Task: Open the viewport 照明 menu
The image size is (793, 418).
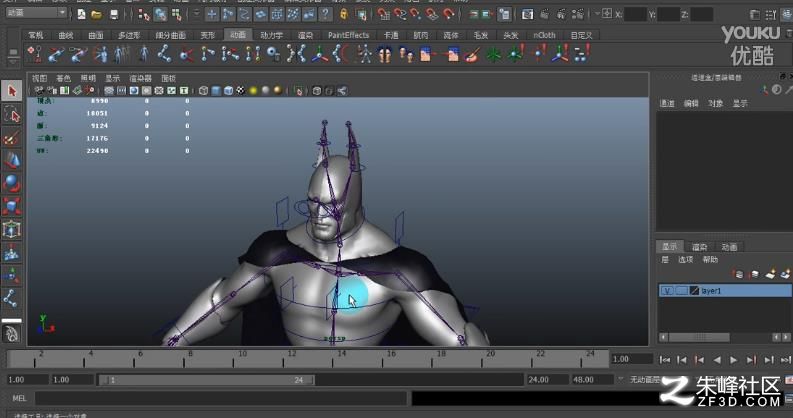Action: (x=88, y=78)
